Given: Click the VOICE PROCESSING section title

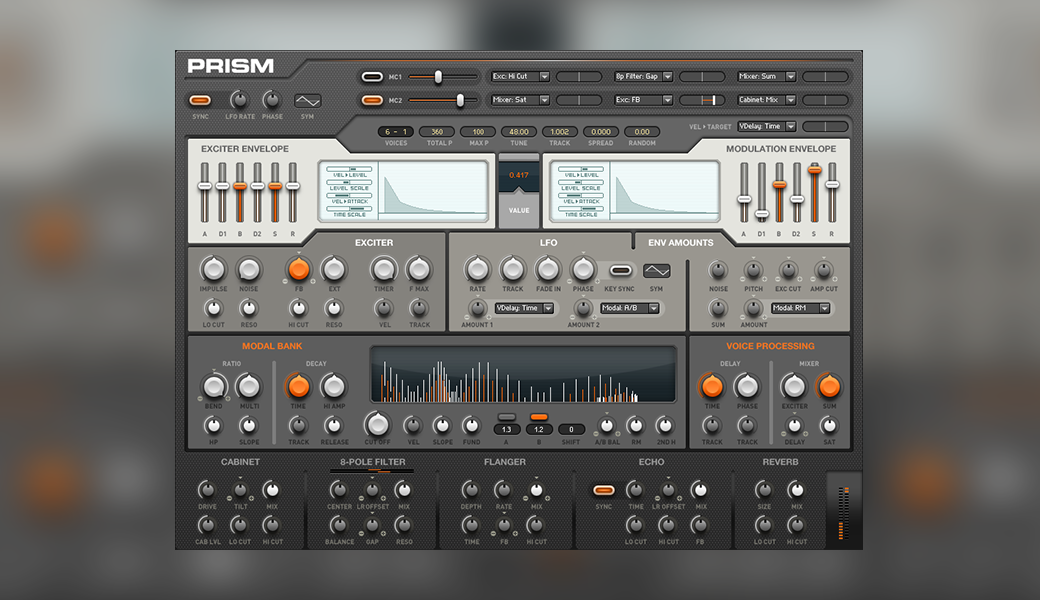Looking at the screenshot, I should (770, 346).
